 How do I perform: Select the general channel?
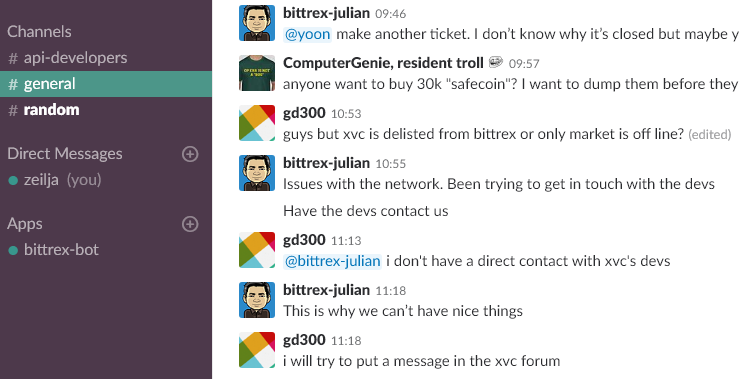click(x=106, y=84)
